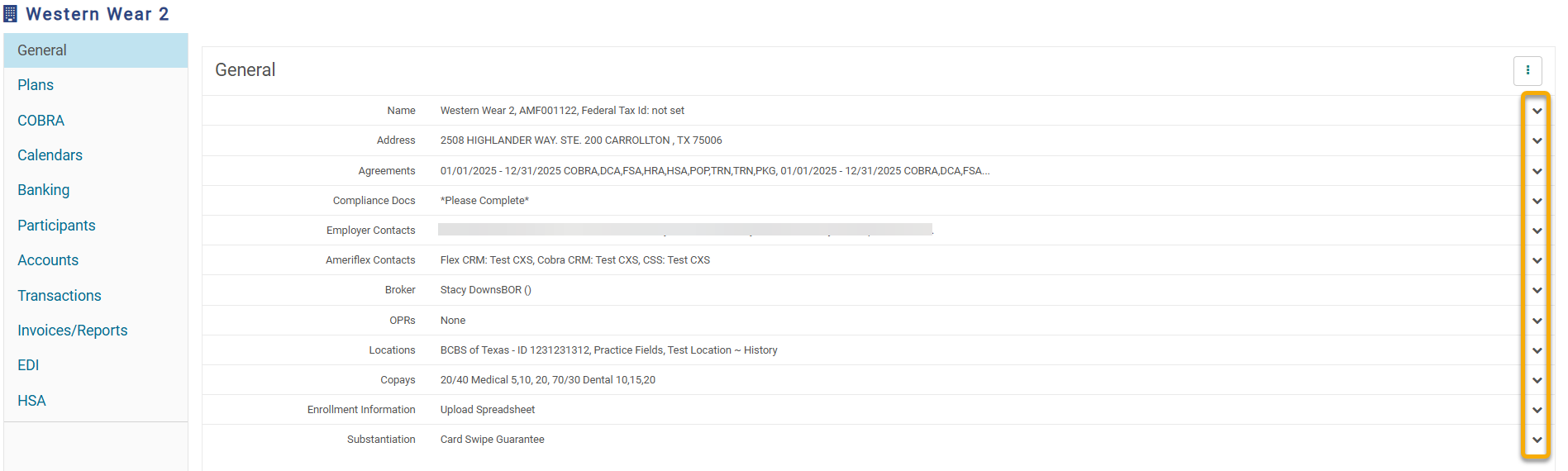Go to the COBRA sidebar item
The width and height of the screenshot is (1568, 471).
coord(41,121)
